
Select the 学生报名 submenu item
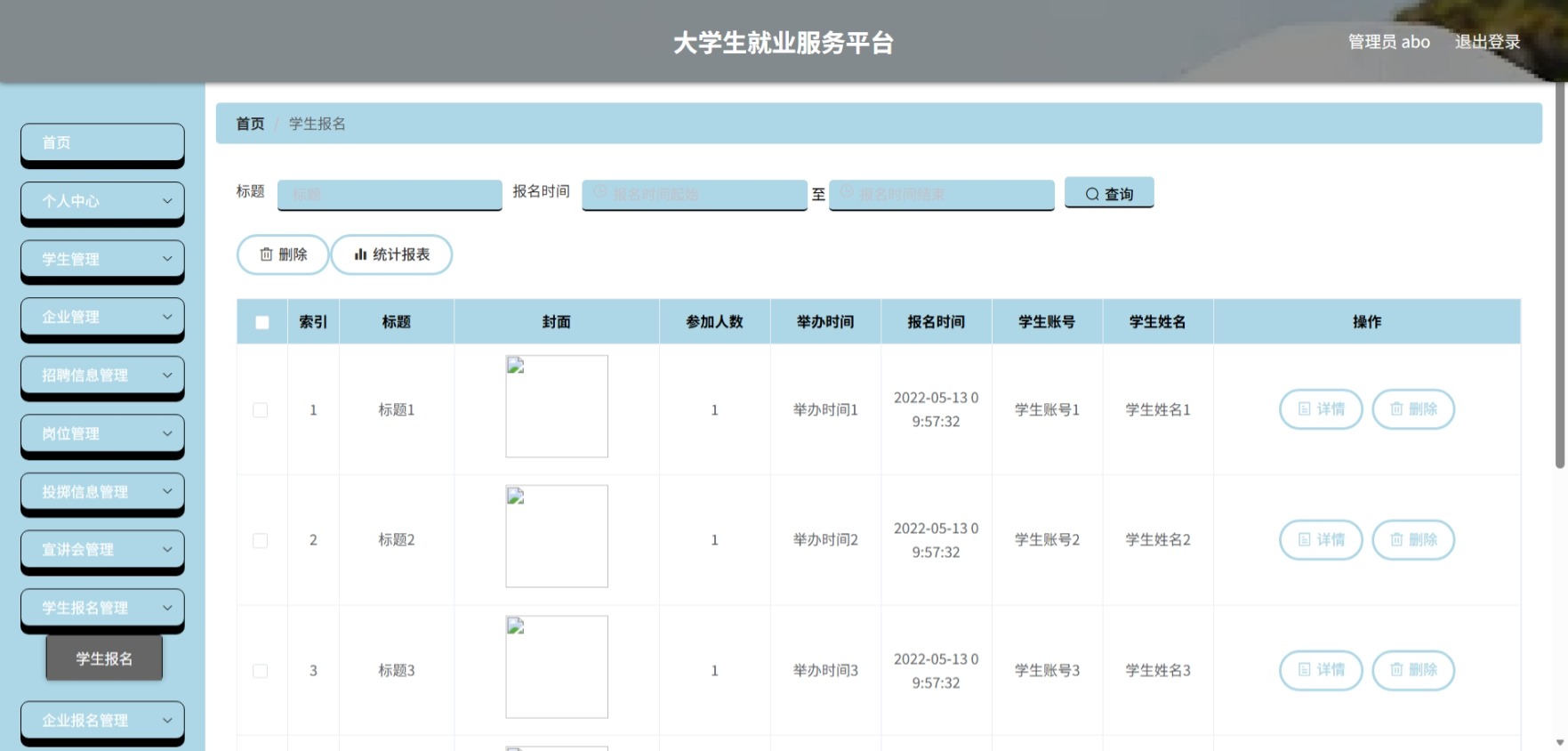coord(104,658)
